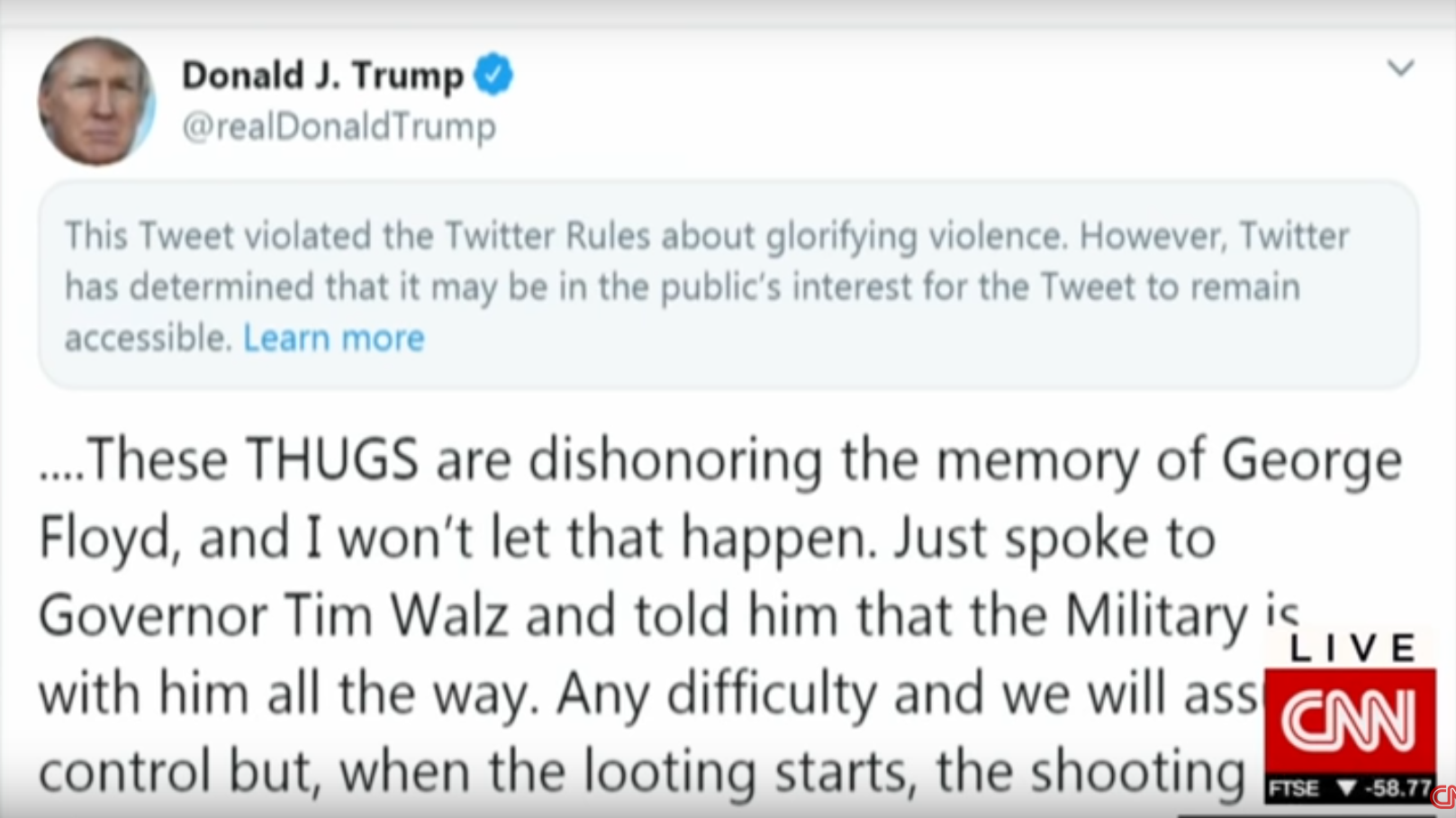Click the down triangle in FTSE ticker
The width and height of the screenshot is (1456, 818).
coord(1347,788)
